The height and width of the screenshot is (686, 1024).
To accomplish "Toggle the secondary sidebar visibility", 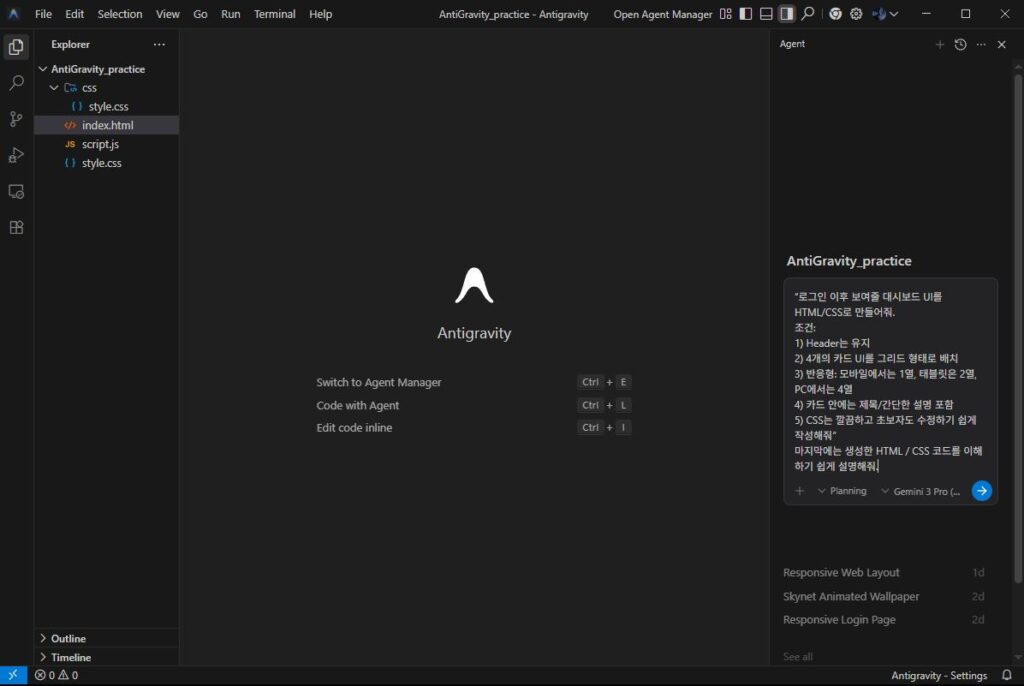I will (x=786, y=14).
